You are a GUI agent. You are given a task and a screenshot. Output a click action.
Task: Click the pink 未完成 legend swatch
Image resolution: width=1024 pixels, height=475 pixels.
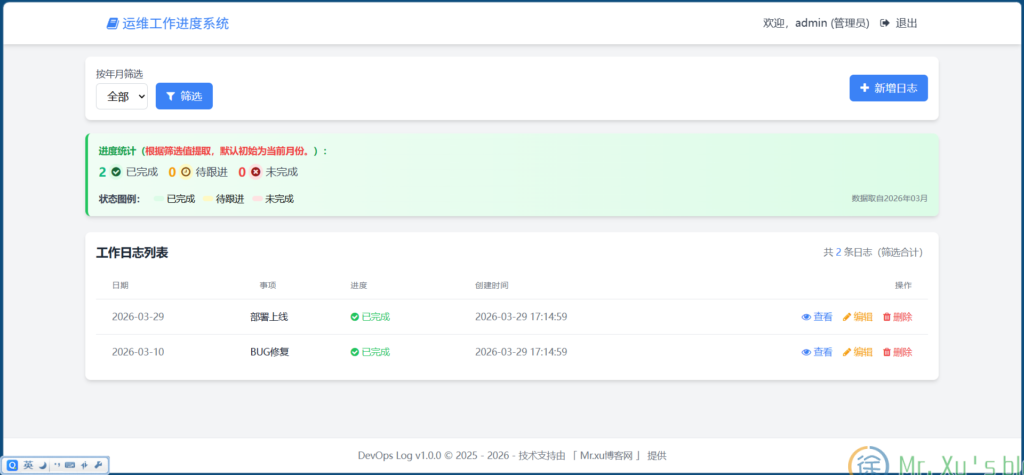pyautogui.click(x=257, y=199)
